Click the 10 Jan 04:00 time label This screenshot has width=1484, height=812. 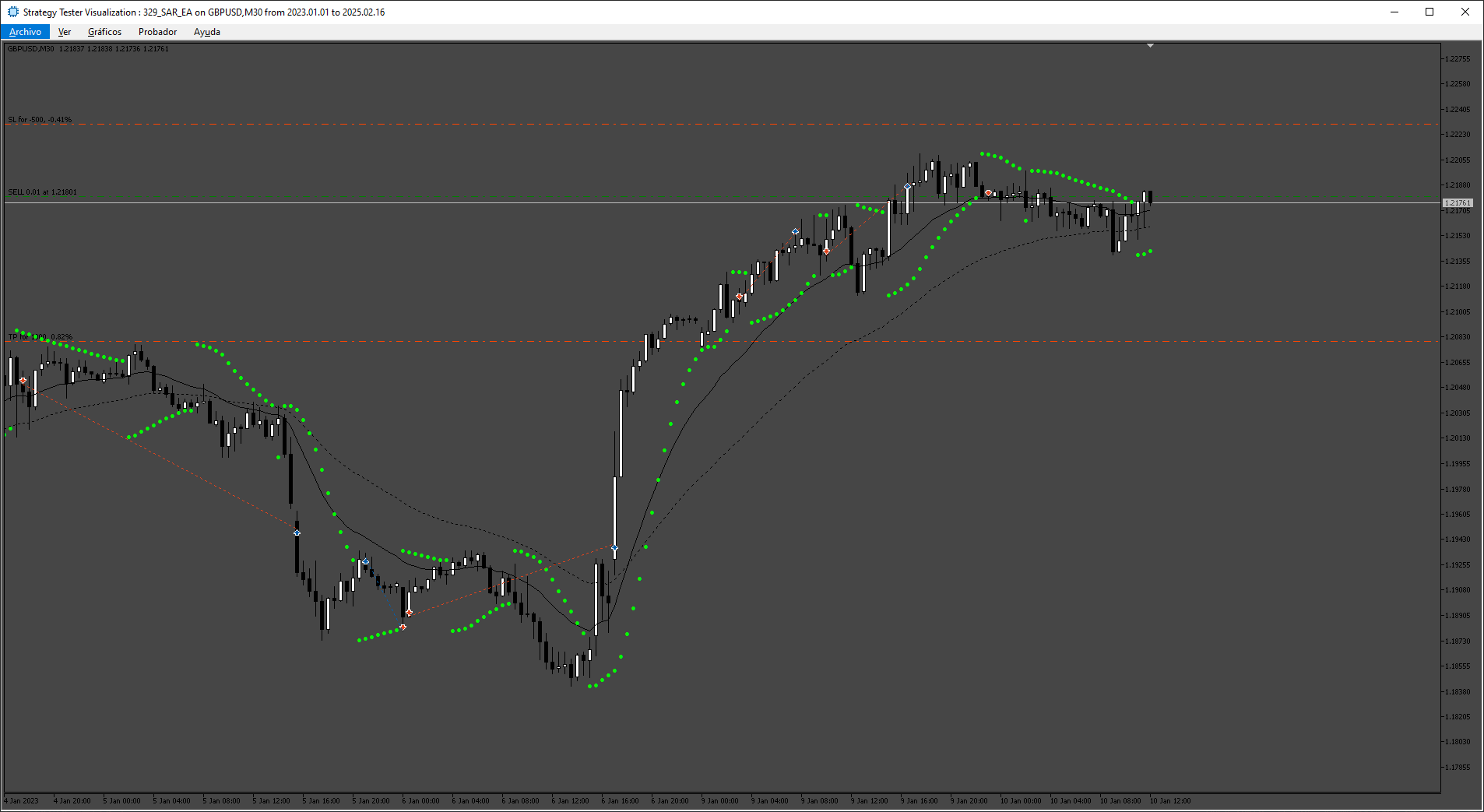pos(1071,800)
